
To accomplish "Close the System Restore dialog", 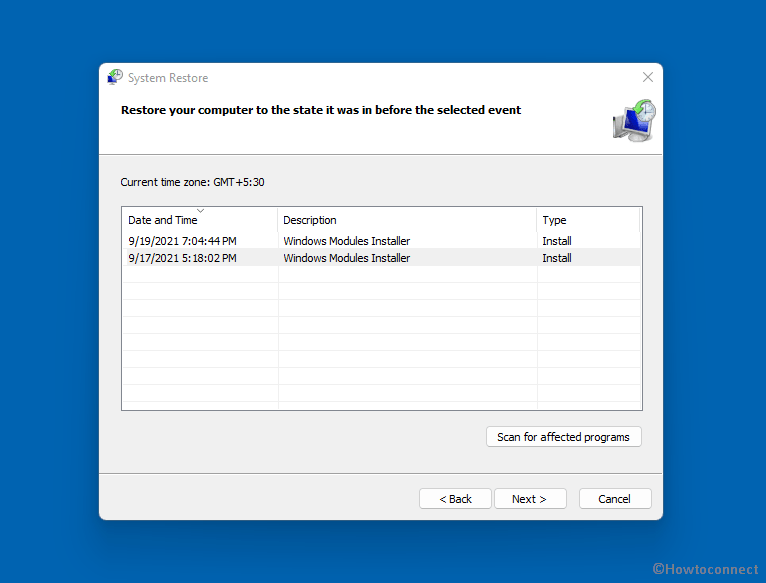I will tap(648, 77).
